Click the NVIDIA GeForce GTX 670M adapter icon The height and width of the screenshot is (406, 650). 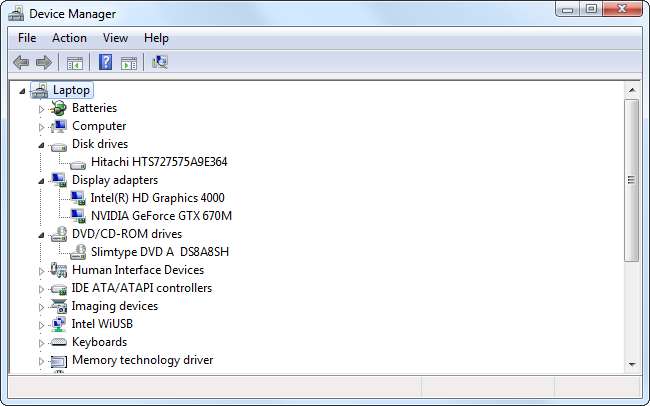78,216
